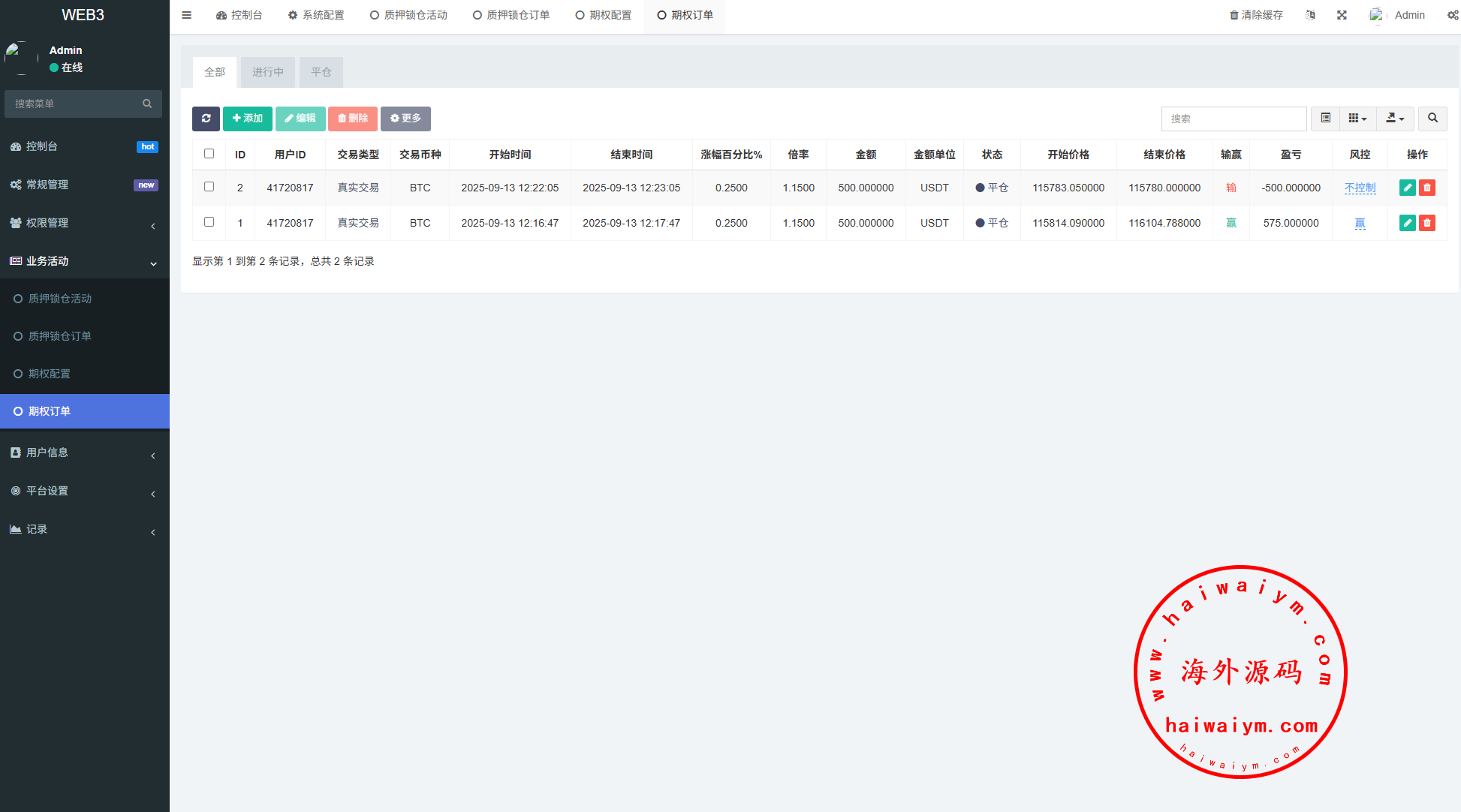Click the green edit icon for order 2
The width and height of the screenshot is (1461, 812).
1407,188
